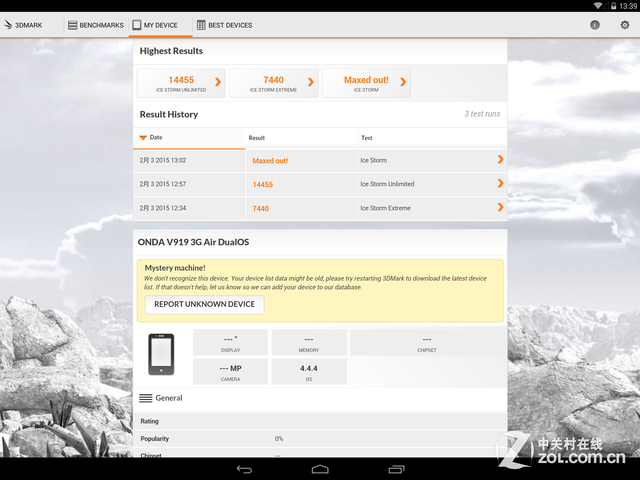Image resolution: width=640 pixels, height=480 pixels.
Task: Click the battery status icon
Action: (613, 6)
